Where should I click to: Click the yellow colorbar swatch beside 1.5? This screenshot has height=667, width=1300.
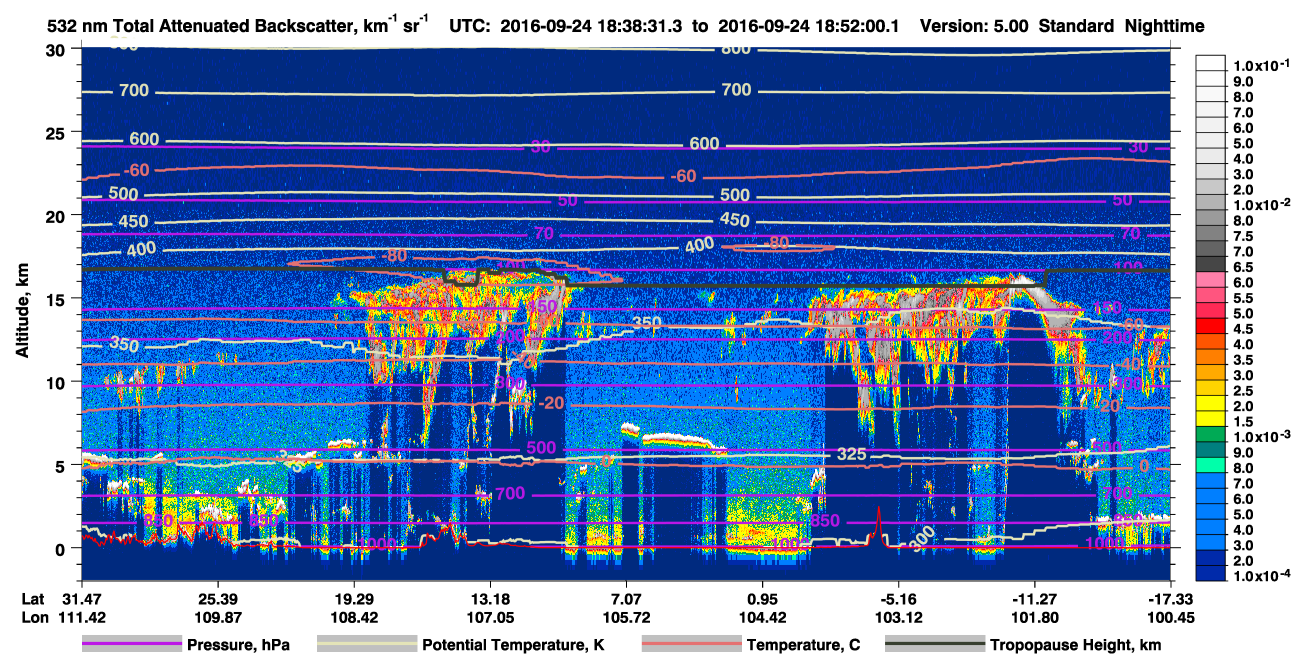1211,418
